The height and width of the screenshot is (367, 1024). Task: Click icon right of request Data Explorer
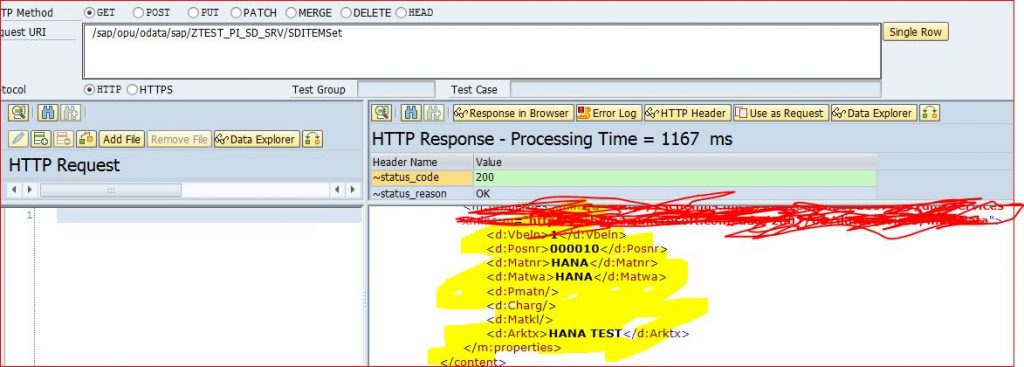pos(313,139)
